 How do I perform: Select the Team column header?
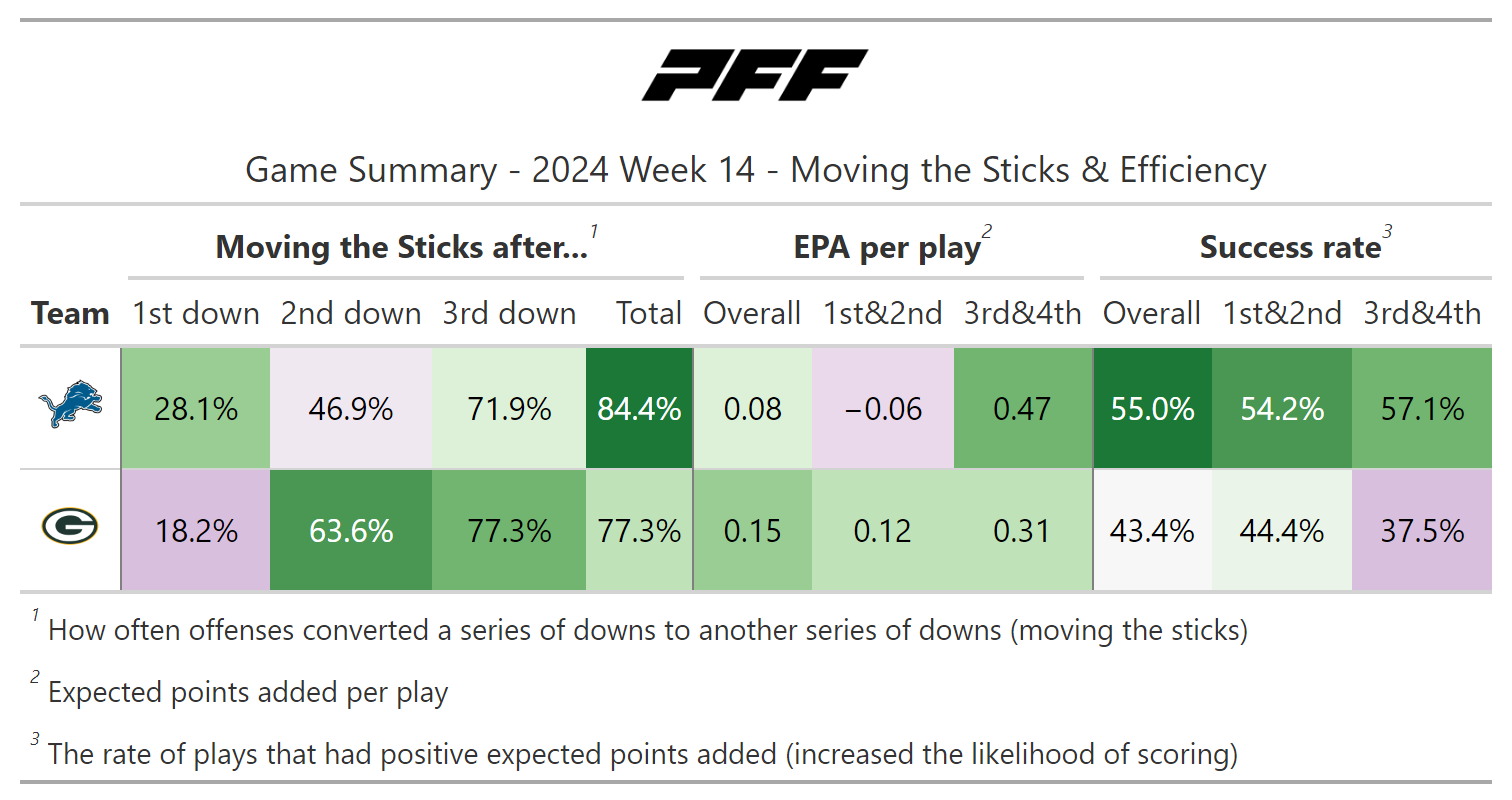tap(70, 313)
